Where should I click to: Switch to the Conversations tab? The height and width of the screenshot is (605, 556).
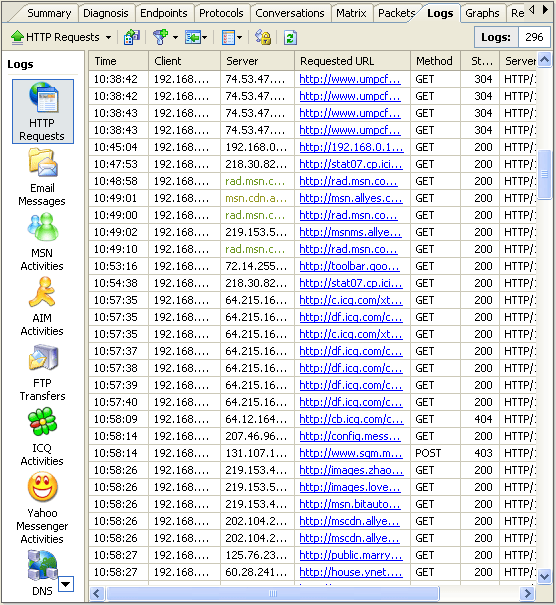coord(290,13)
